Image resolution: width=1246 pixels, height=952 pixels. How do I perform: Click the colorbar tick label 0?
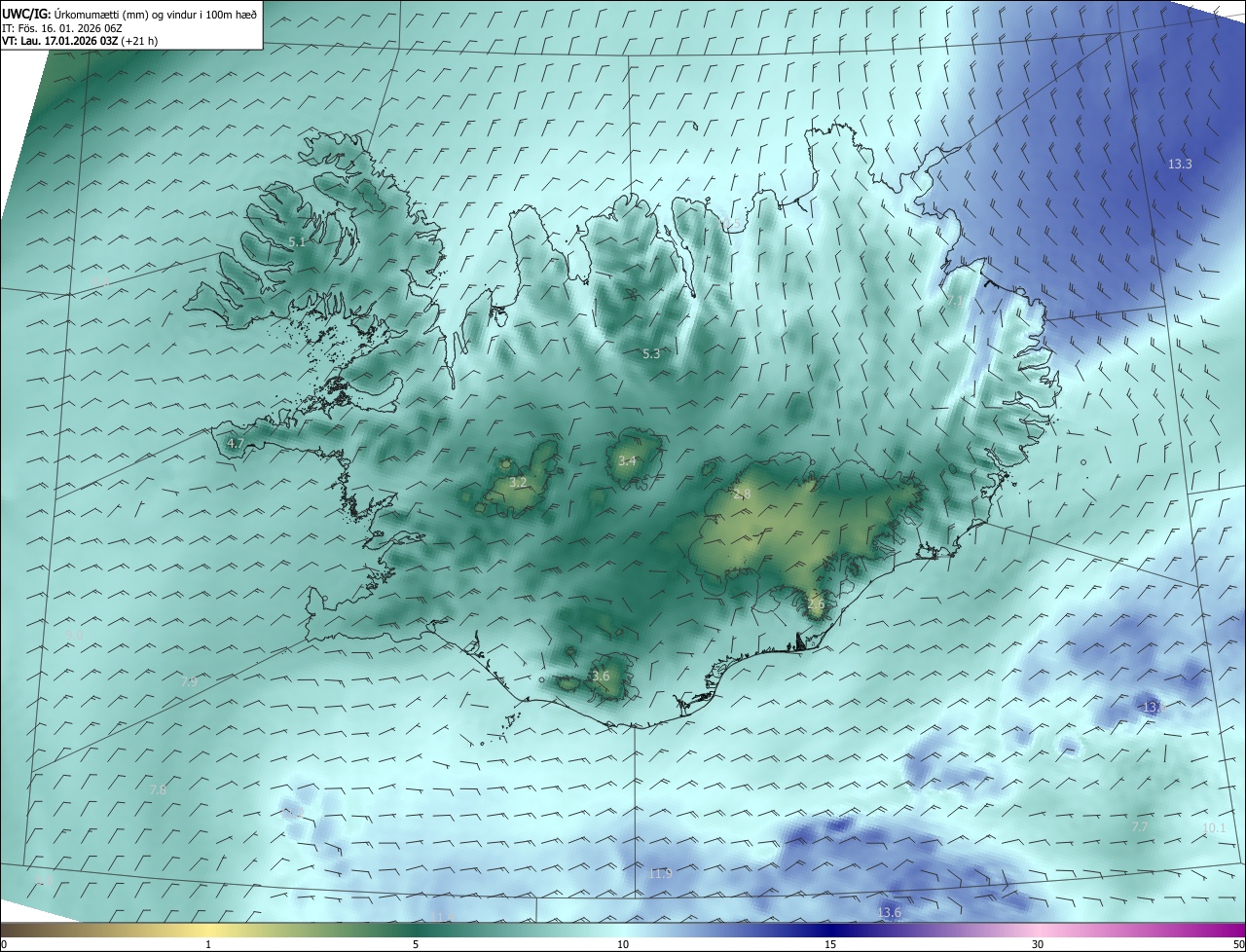point(4,944)
